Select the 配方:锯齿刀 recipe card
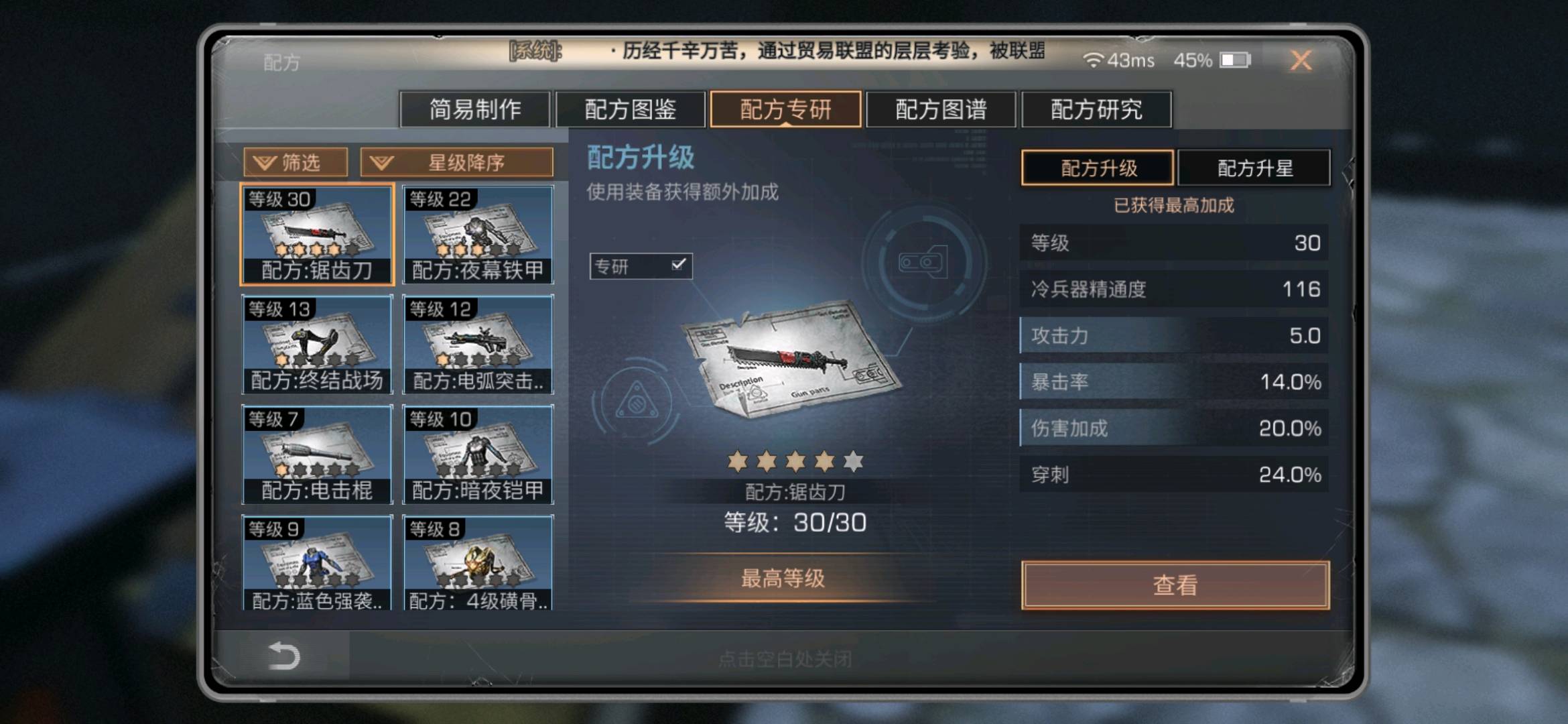This screenshot has height=724, width=1568. (317, 235)
